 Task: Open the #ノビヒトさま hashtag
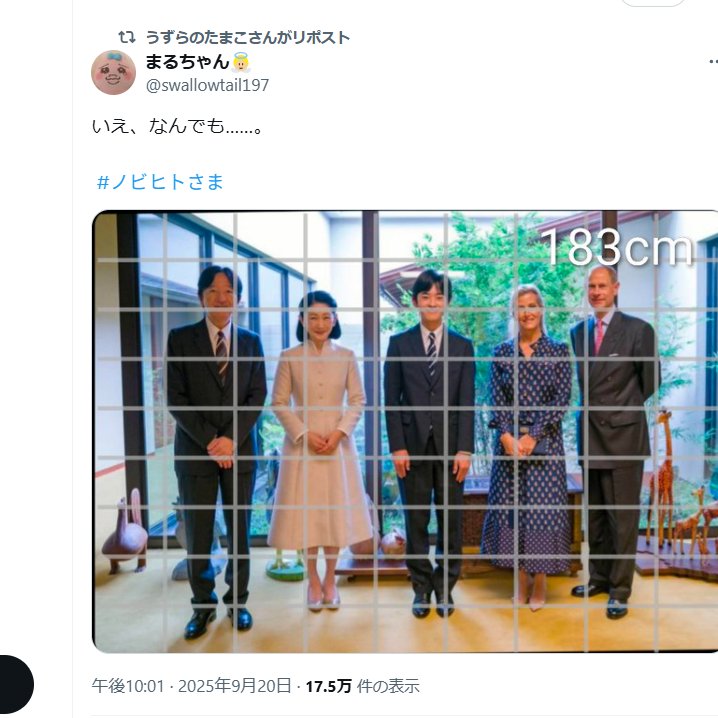point(160,182)
